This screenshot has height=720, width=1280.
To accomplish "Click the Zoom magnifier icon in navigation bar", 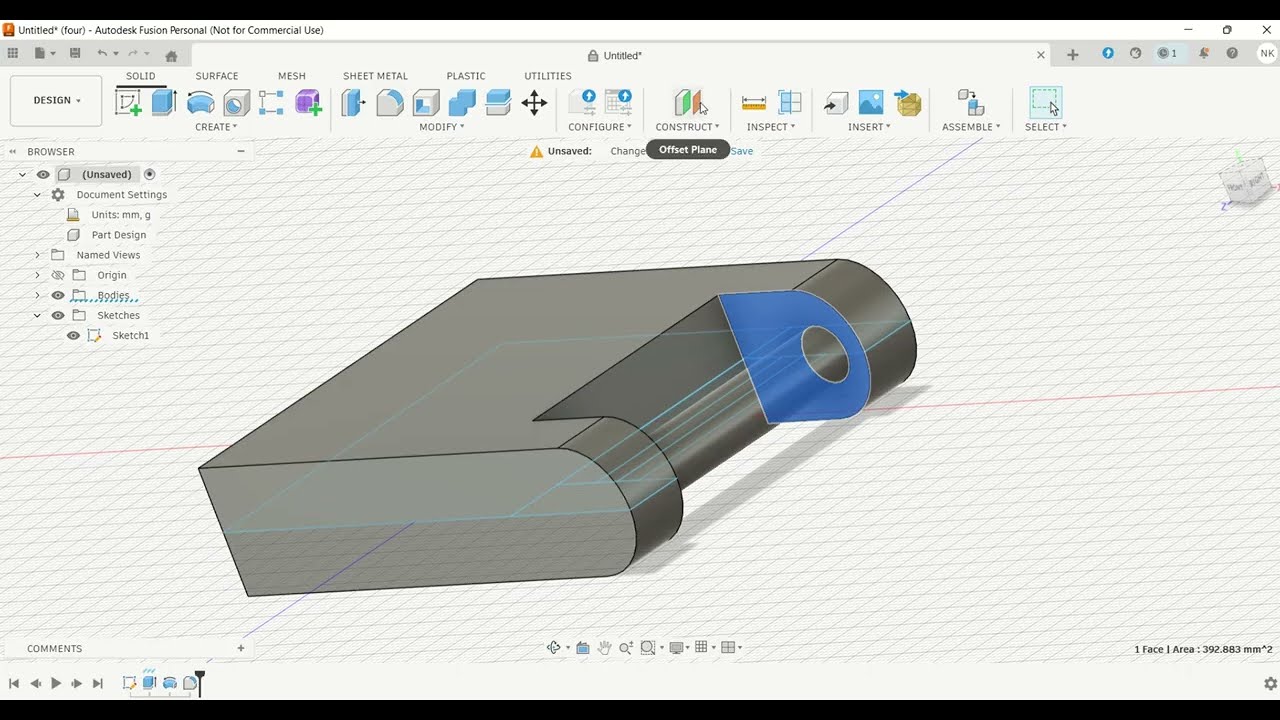I will [626, 648].
